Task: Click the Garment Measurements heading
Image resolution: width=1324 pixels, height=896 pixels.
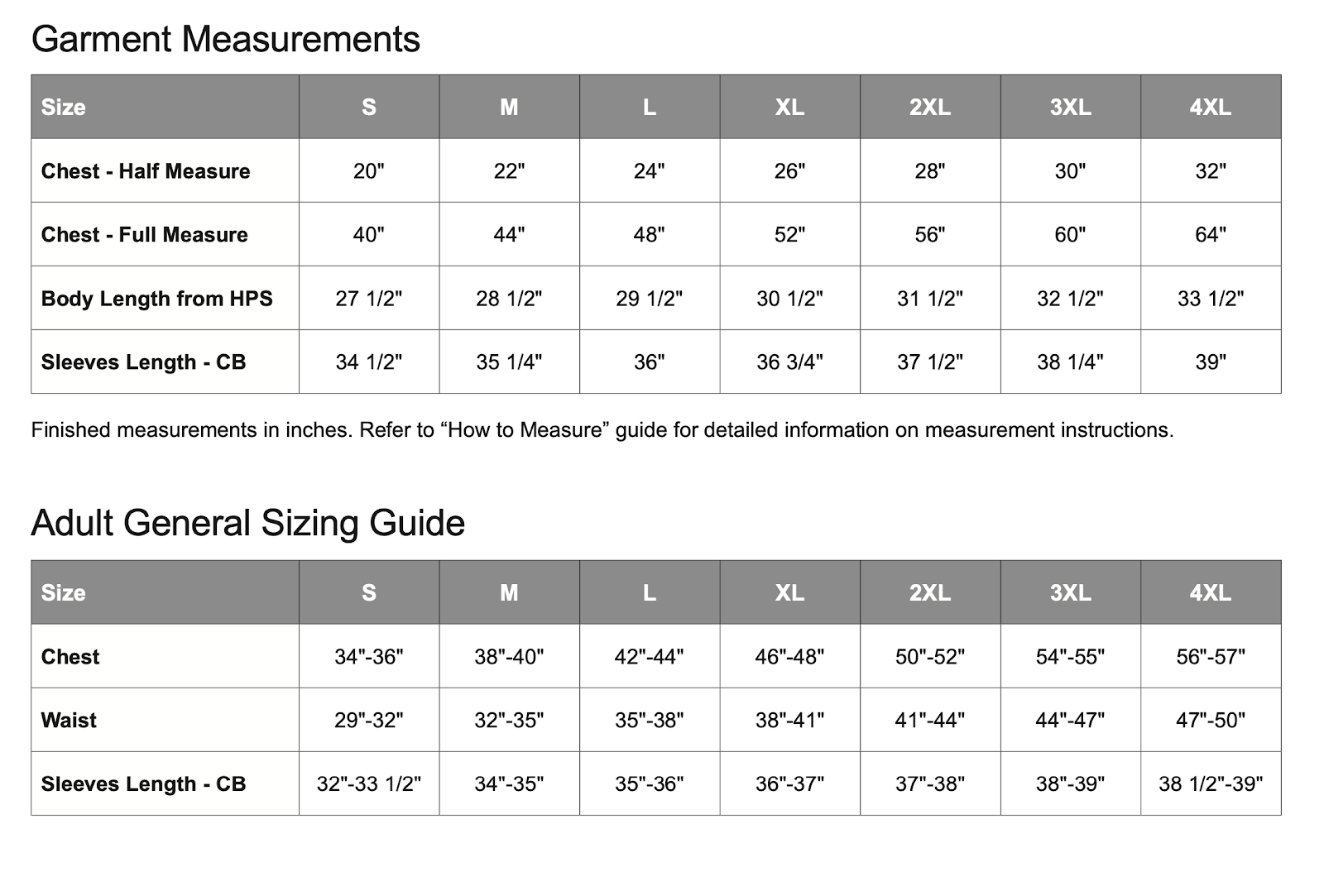Action: pos(225,39)
